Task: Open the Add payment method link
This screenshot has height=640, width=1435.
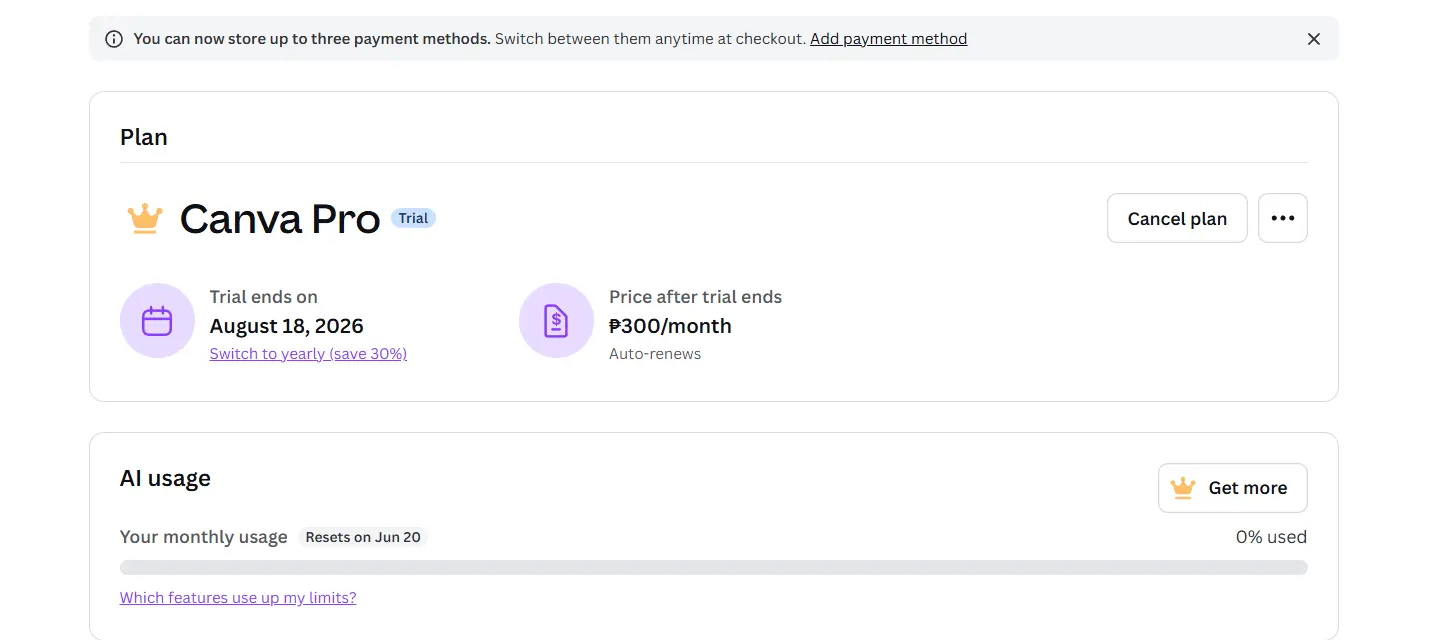Action: click(x=888, y=39)
